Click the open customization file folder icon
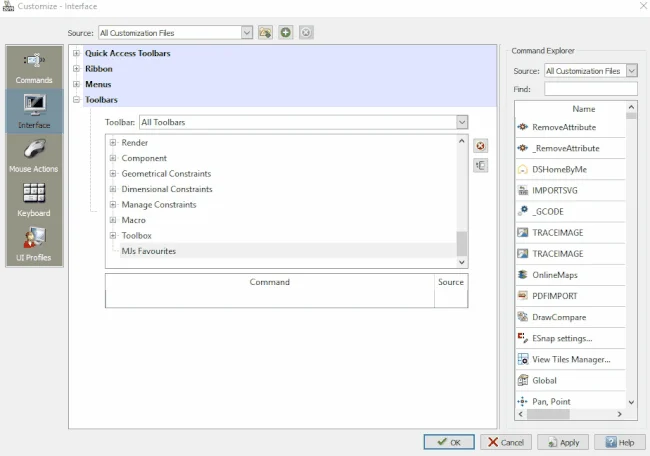This screenshot has height=456, width=650. [265, 33]
